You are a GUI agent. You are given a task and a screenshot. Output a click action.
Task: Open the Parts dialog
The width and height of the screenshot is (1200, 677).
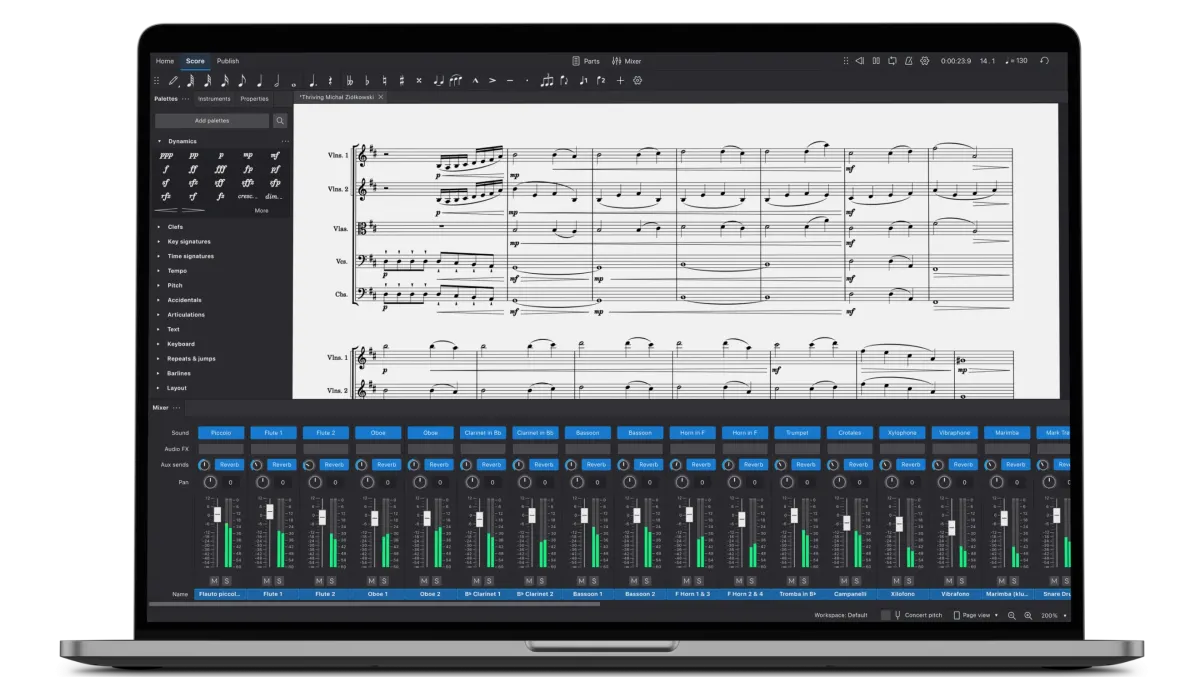tap(586, 61)
